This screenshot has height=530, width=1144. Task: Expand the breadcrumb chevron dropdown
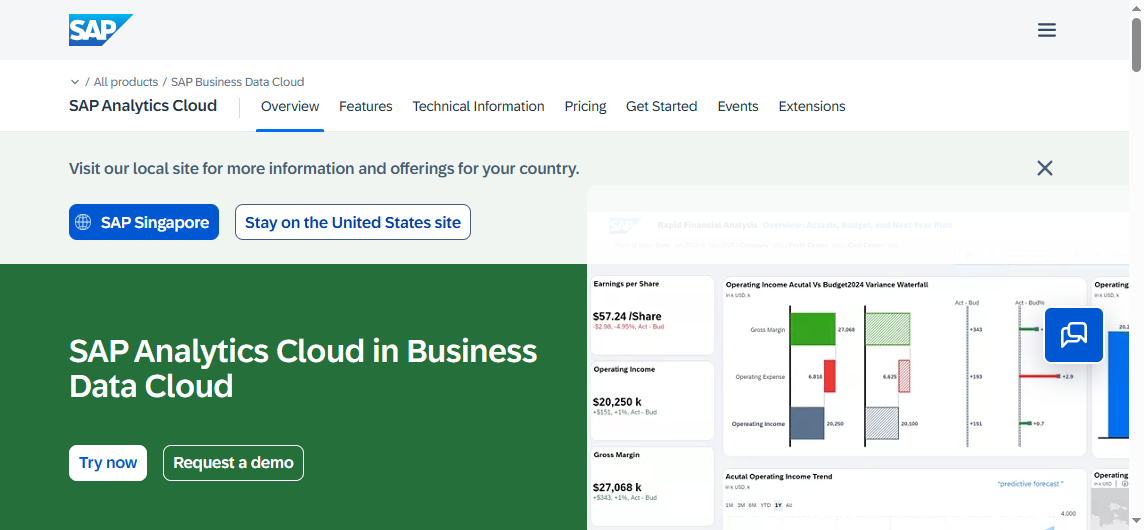point(75,82)
